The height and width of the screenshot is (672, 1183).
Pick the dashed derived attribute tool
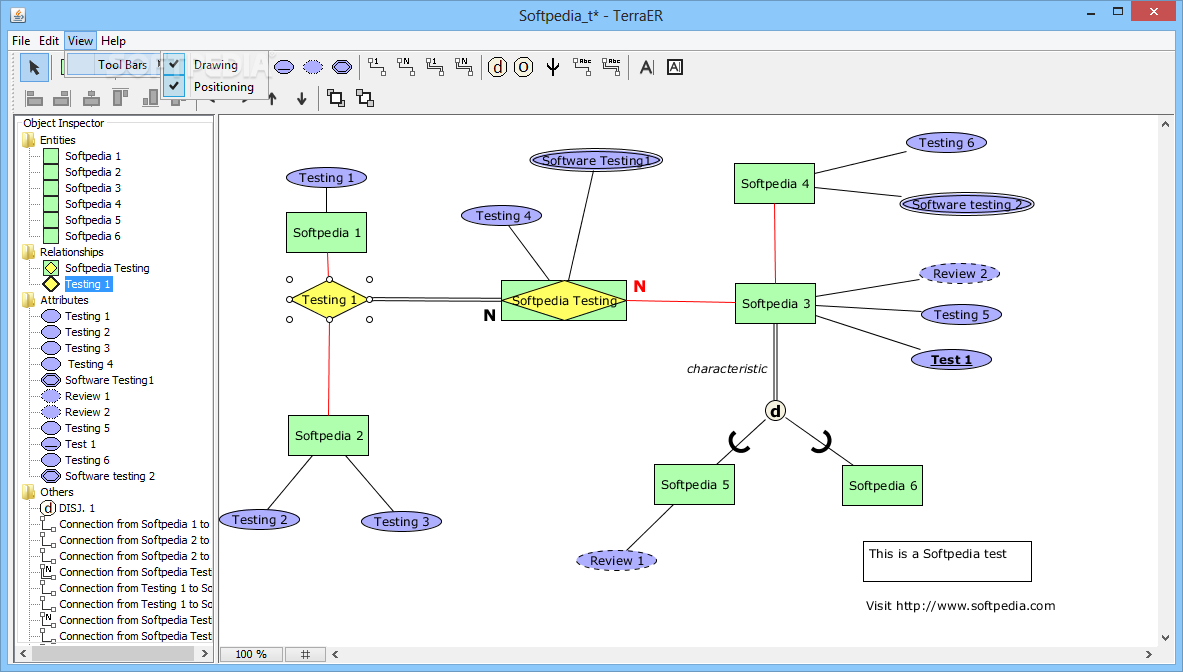[312, 68]
